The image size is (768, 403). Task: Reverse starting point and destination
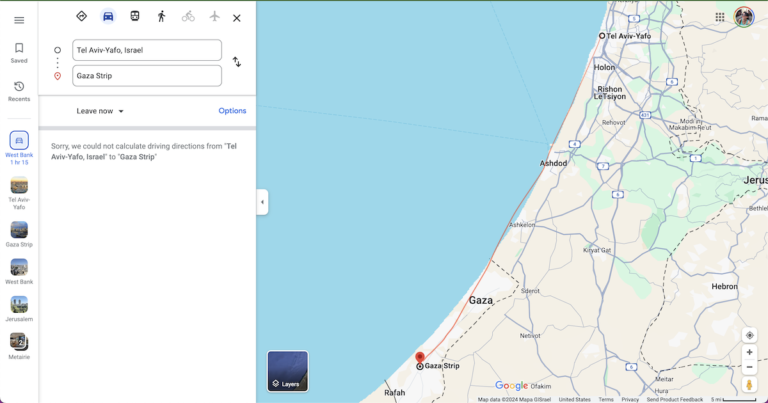(237, 62)
